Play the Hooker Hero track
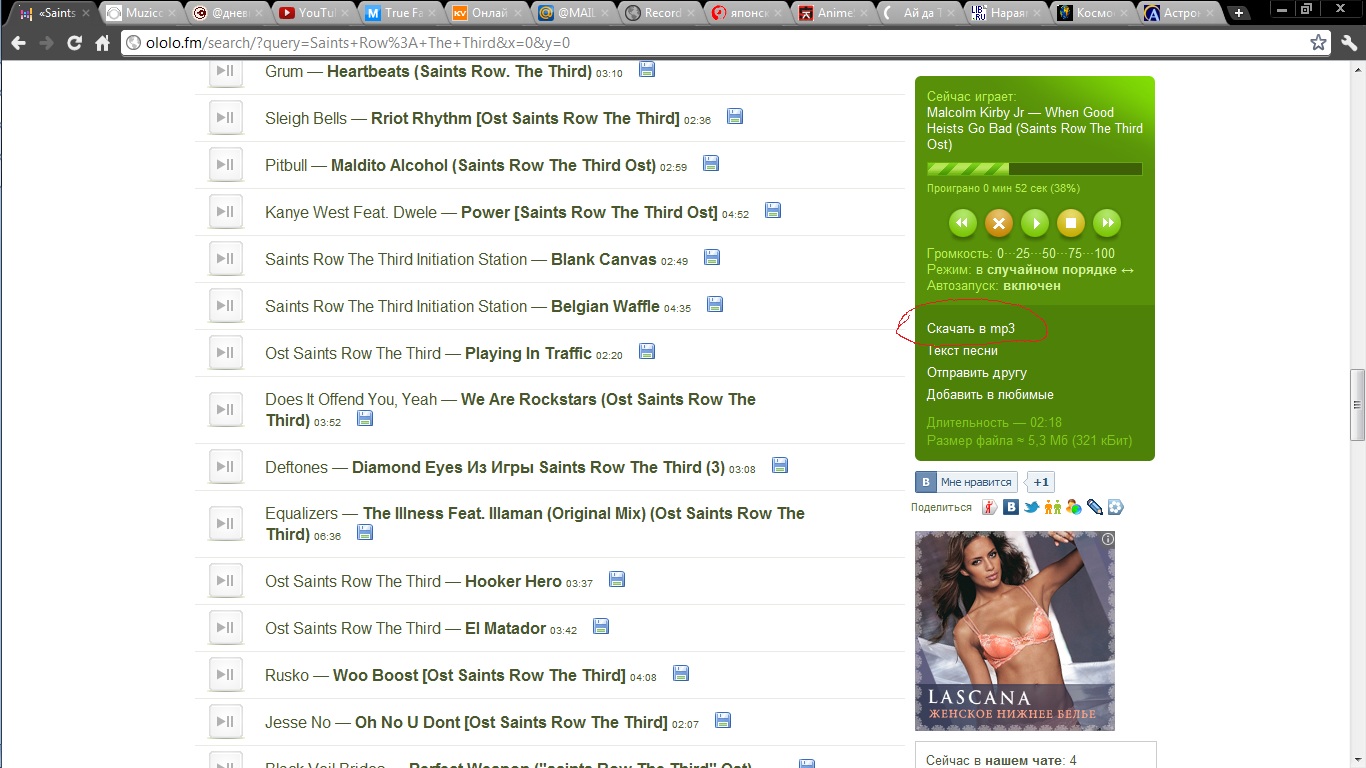This screenshot has width=1366, height=768. (226, 581)
